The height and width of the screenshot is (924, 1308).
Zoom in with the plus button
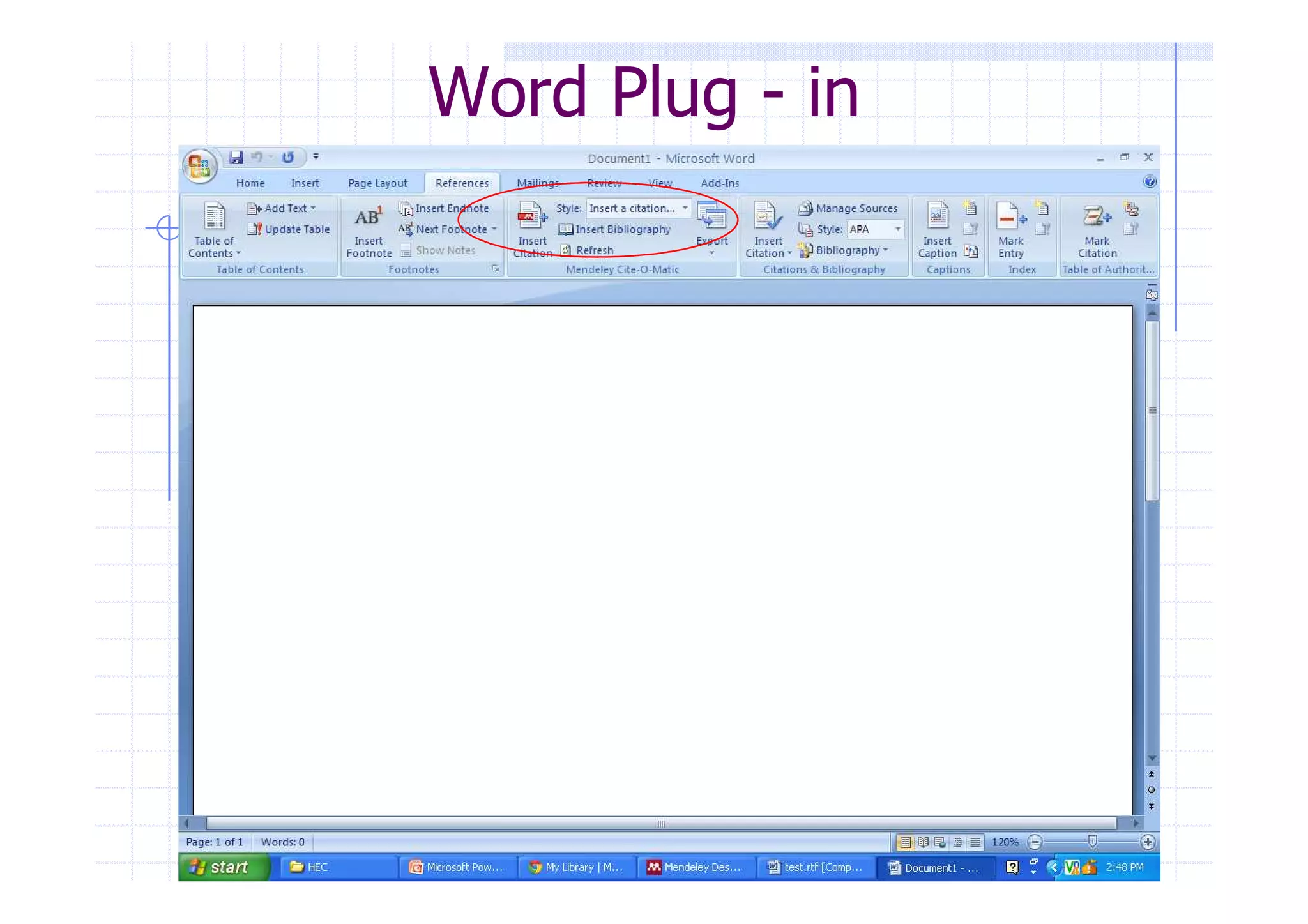click(x=1148, y=842)
